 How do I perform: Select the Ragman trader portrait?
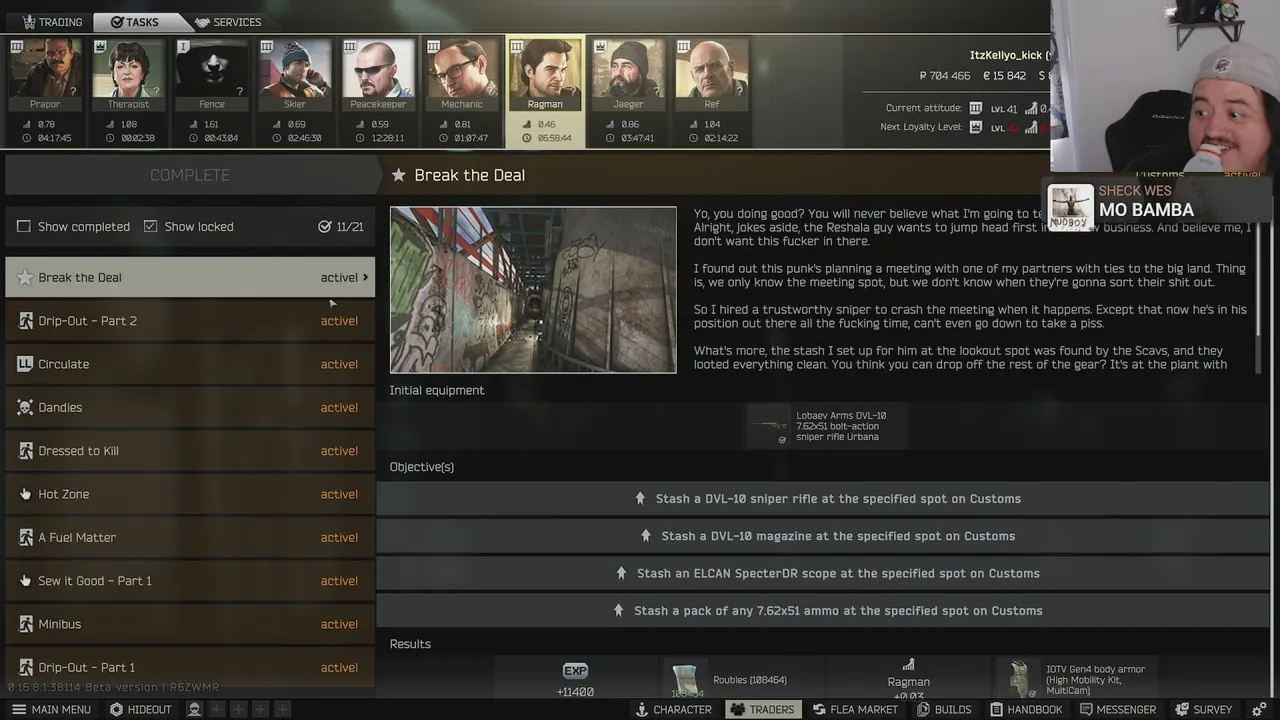pyautogui.click(x=545, y=74)
